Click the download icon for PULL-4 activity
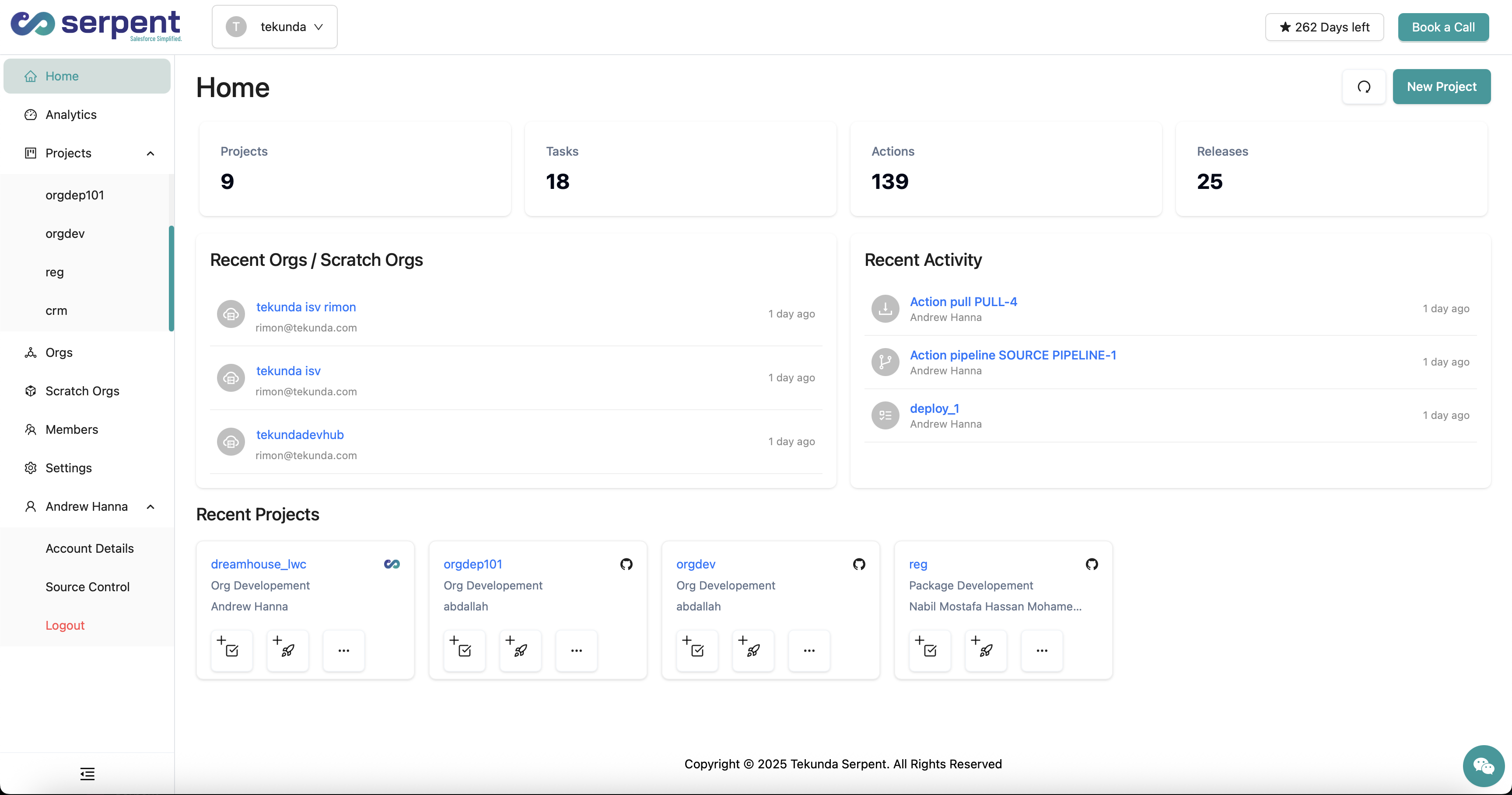 coord(885,309)
